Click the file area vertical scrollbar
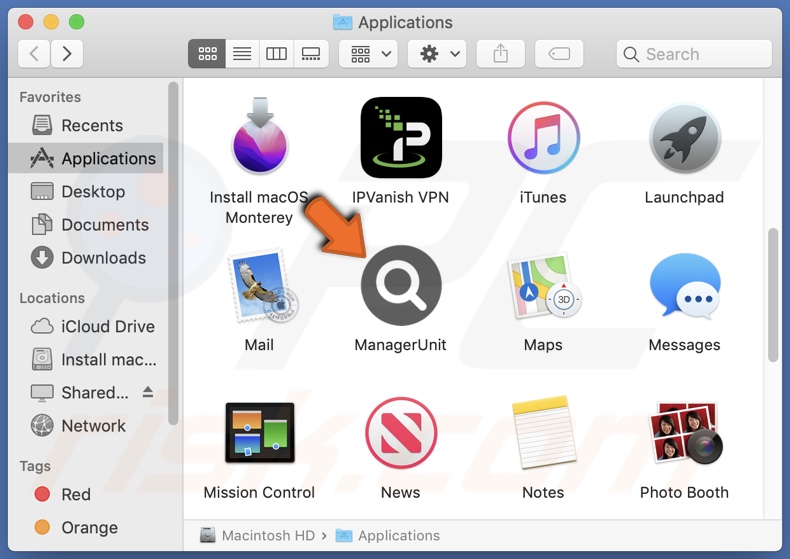This screenshot has width=790, height=559. 773,295
